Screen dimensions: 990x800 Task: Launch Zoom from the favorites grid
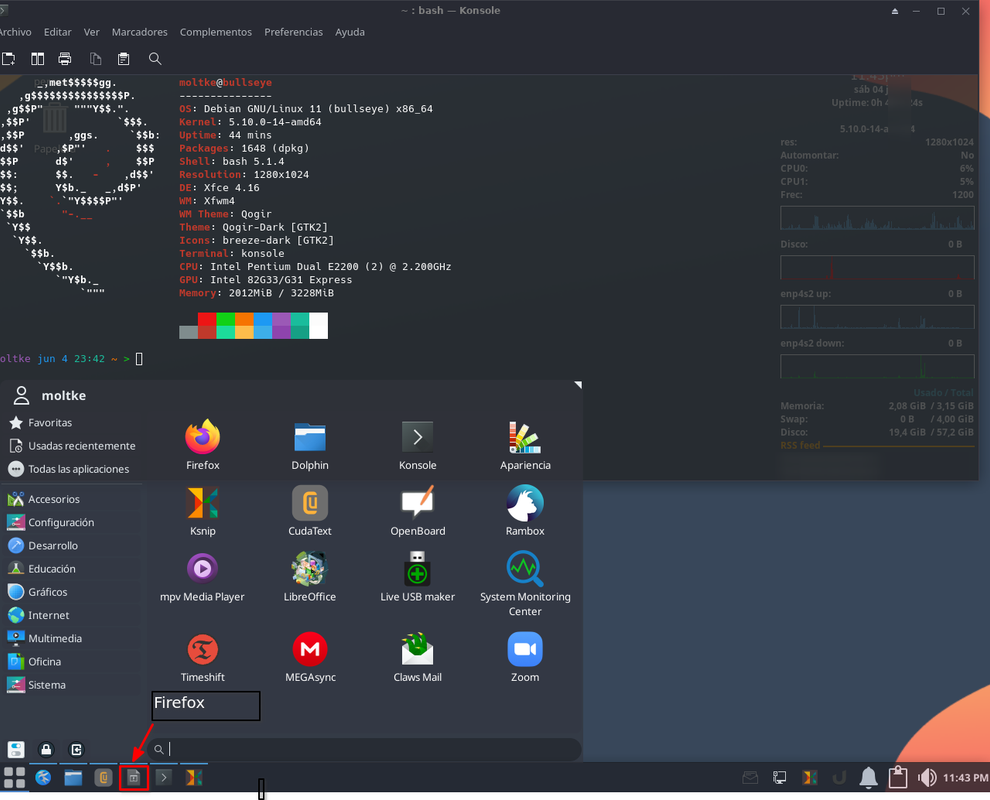tap(525, 657)
